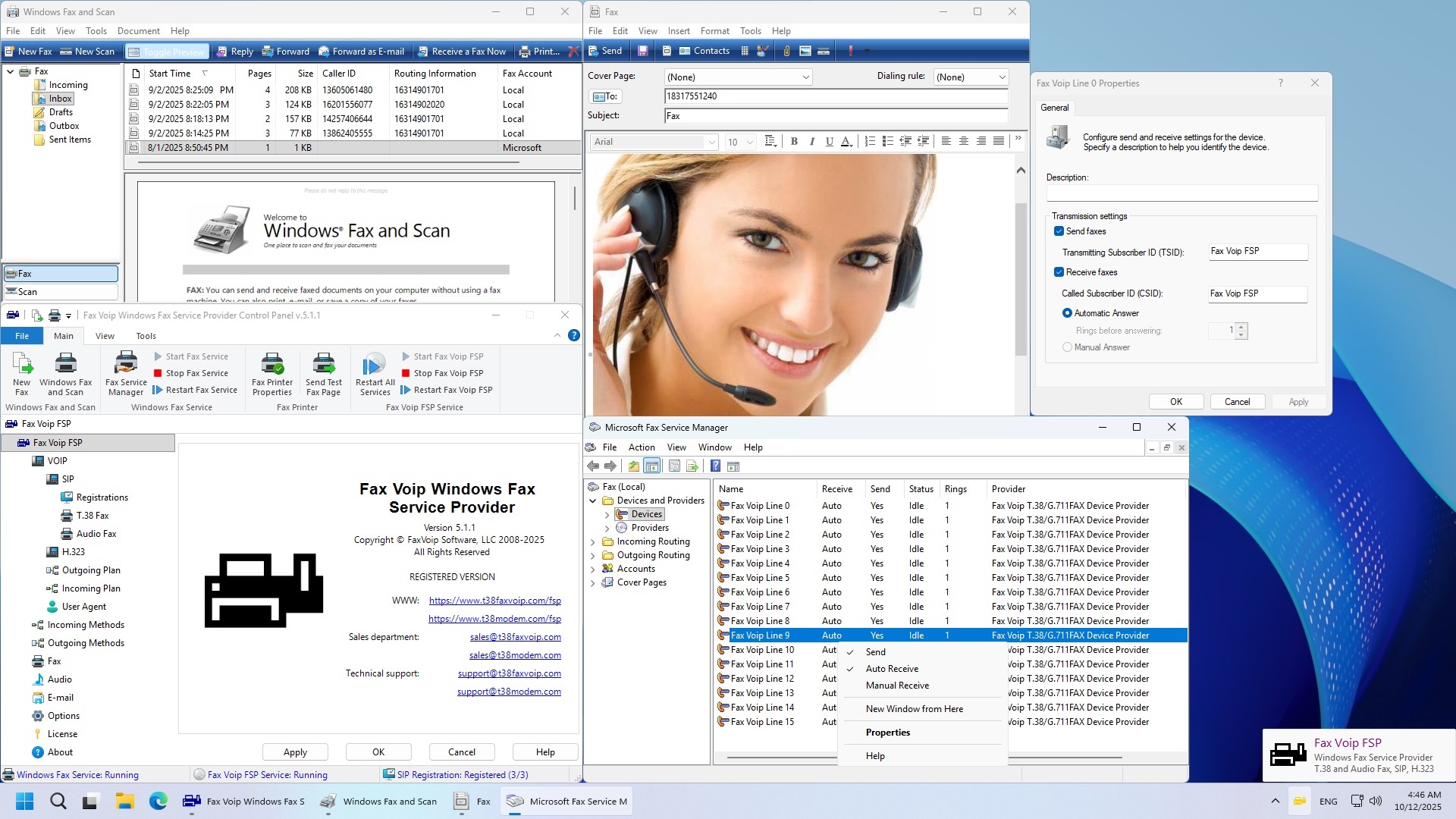Expand the Incoming Routing tree node
Viewport: 1456px width, 819px height.
pyautogui.click(x=593, y=541)
